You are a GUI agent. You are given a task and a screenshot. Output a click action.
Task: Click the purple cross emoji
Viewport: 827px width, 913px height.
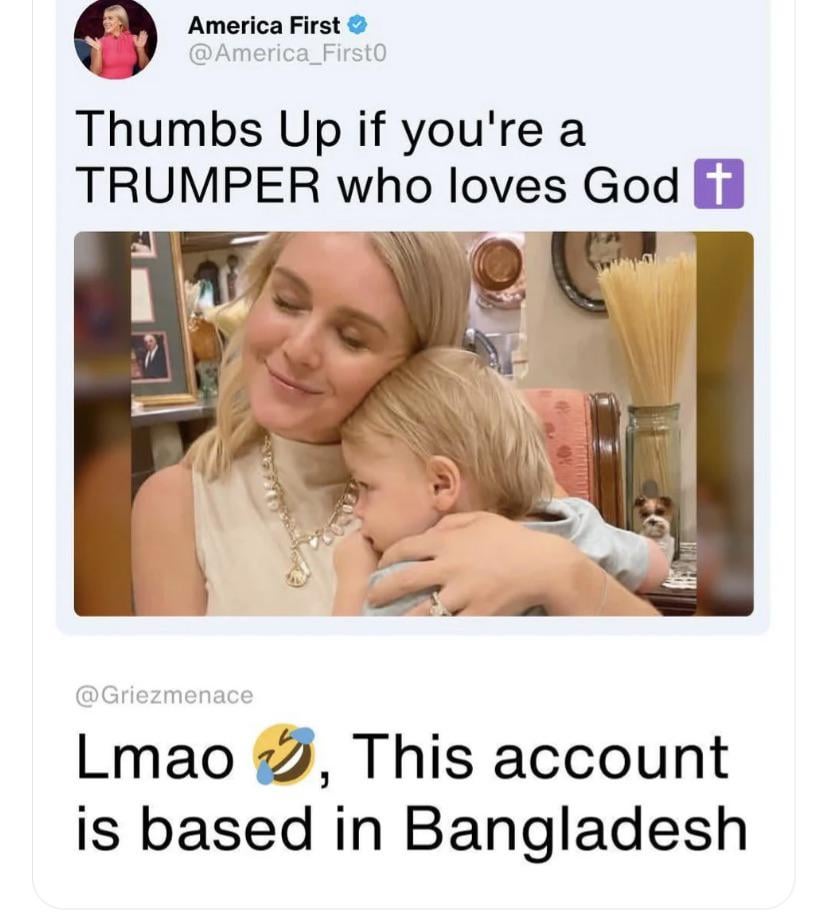coord(719,183)
